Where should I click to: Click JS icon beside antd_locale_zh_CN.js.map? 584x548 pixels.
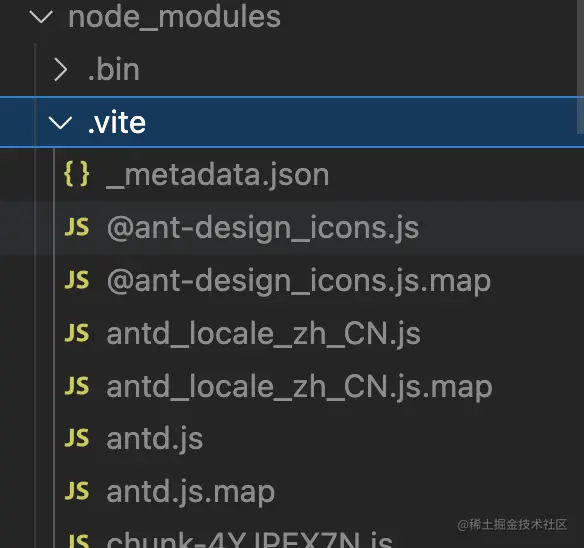77,386
